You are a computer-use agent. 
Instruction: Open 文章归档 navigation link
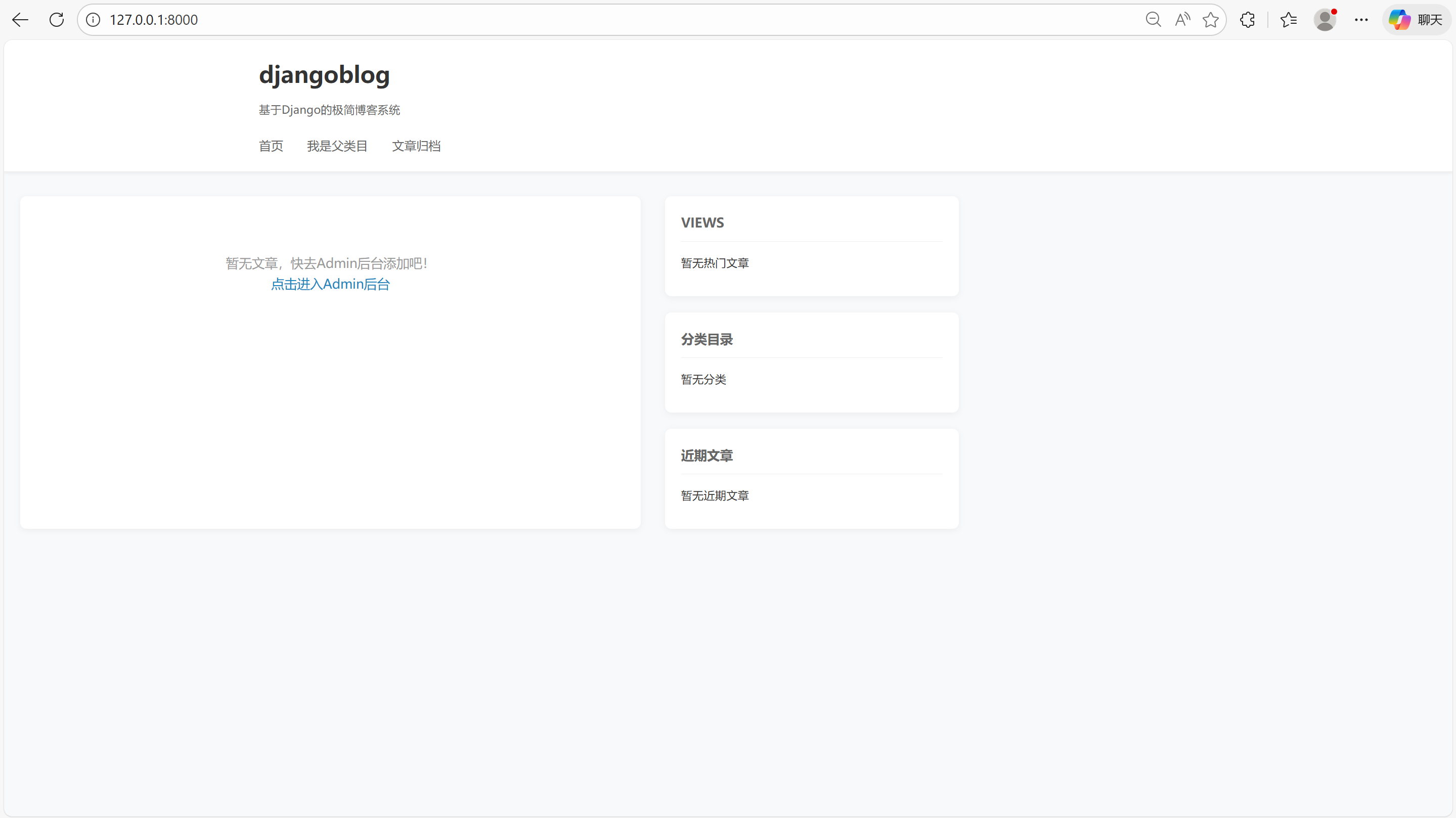click(x=416, y=146)
